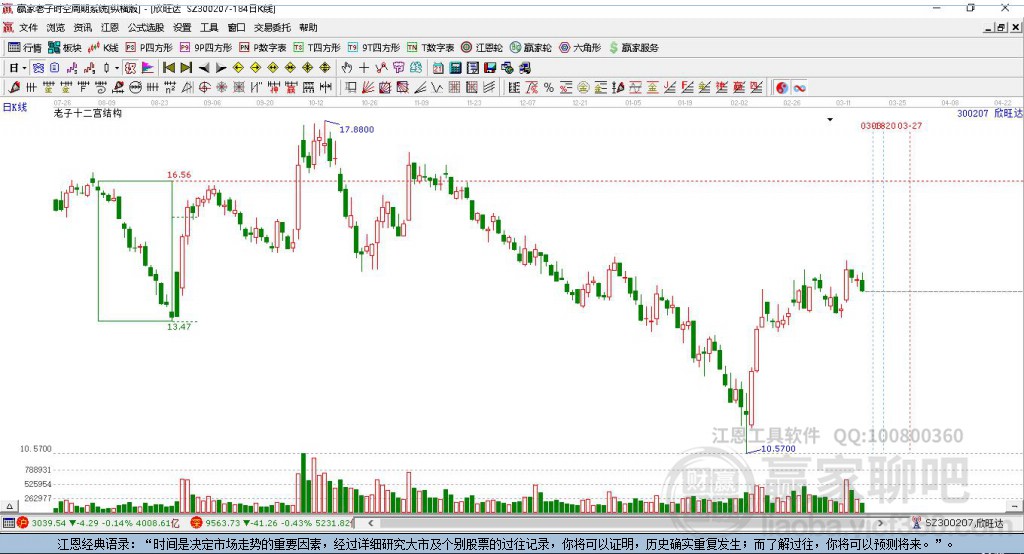Open the P数字表 tool
Screen dimensions: 1024x554
[263, 48]
